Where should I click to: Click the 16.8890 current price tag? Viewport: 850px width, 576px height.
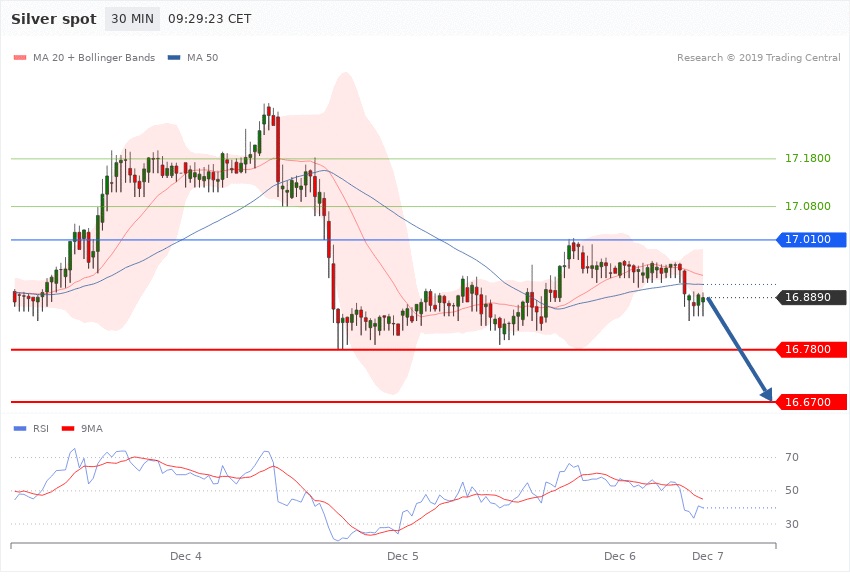[x=811, y=297]
